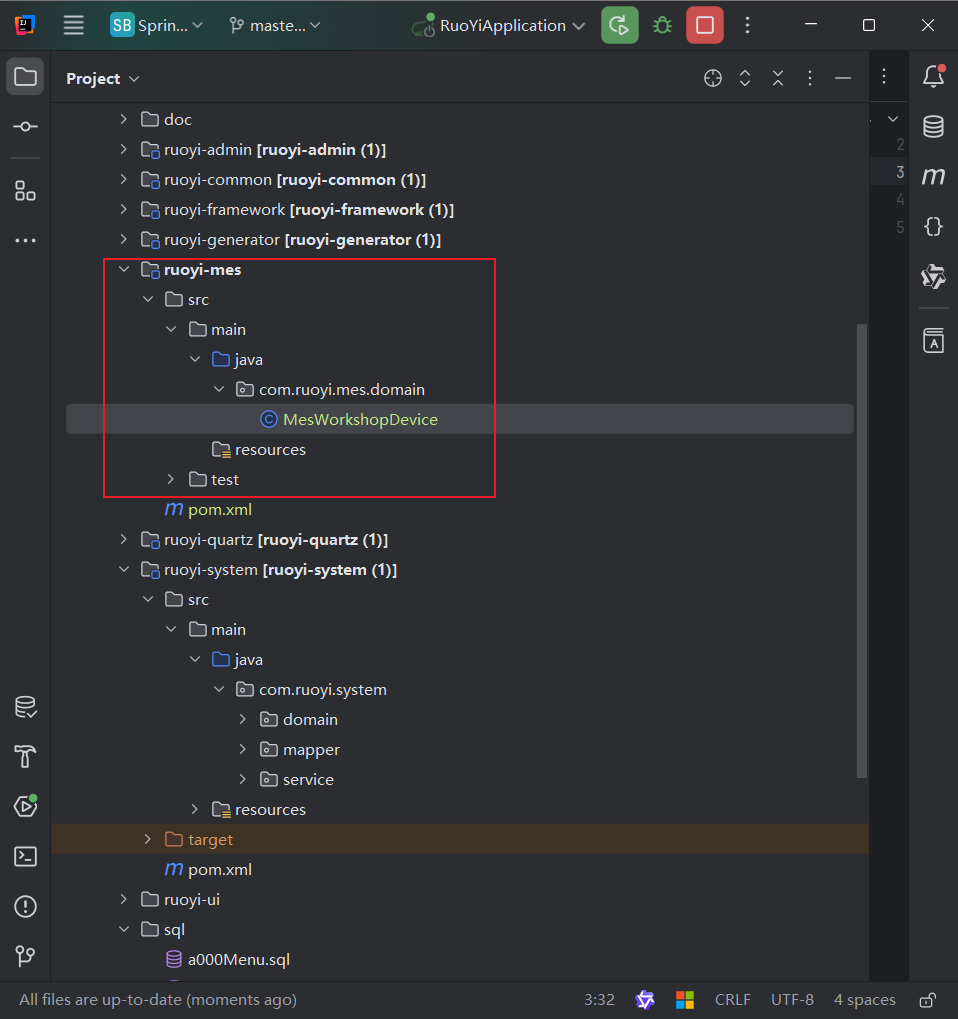Open the Project tool window folder icon
The image size is (958, 1019).
click(x=25, y=77)
